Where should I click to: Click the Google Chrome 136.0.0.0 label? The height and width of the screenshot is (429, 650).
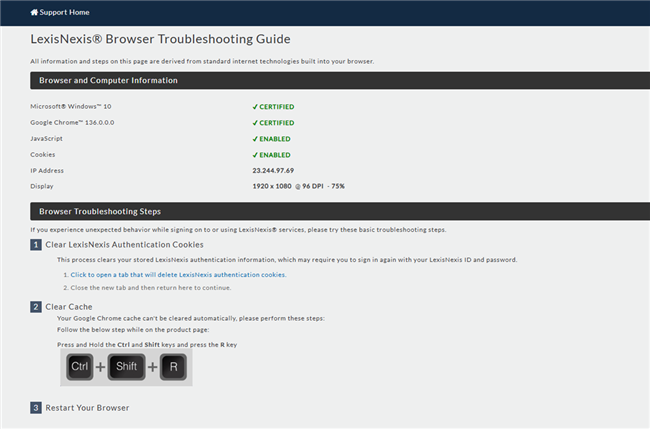click(x=72, y=123)
